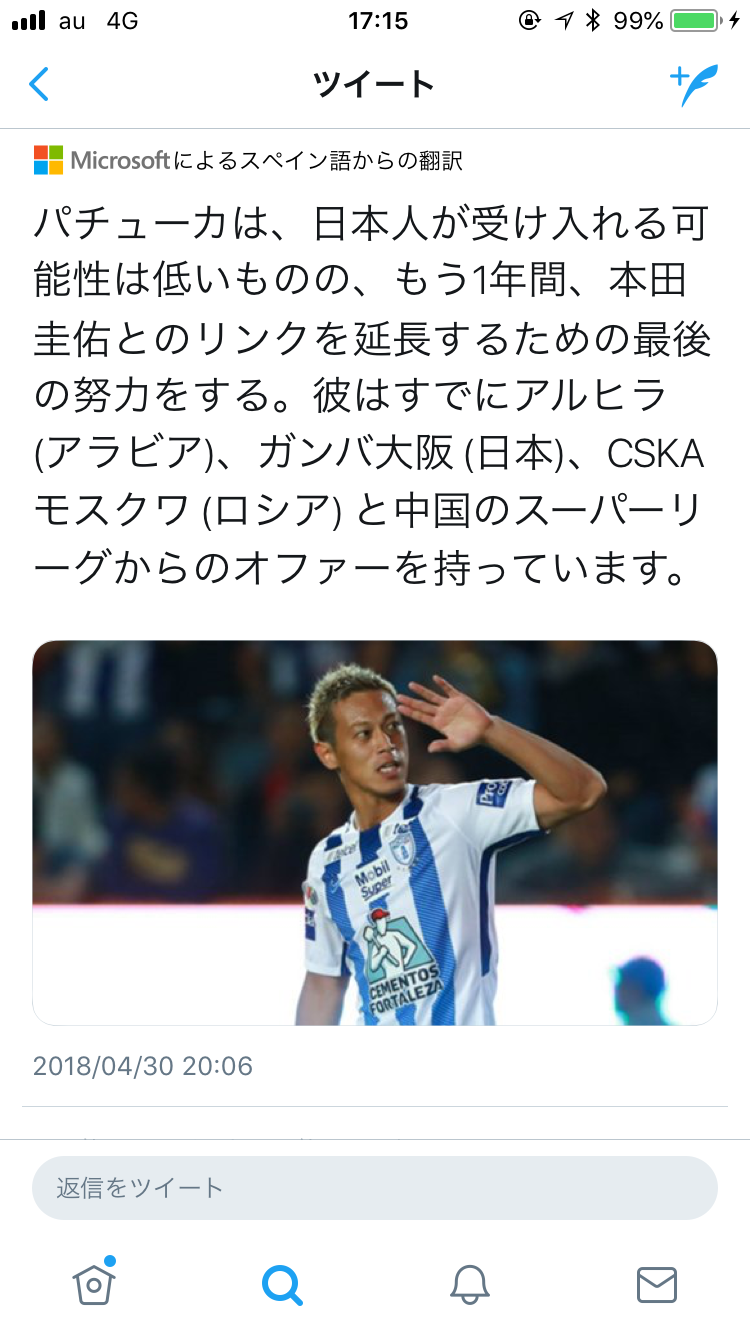
Task: Compose a new tweet with feather icon
Action: point(693,85)
